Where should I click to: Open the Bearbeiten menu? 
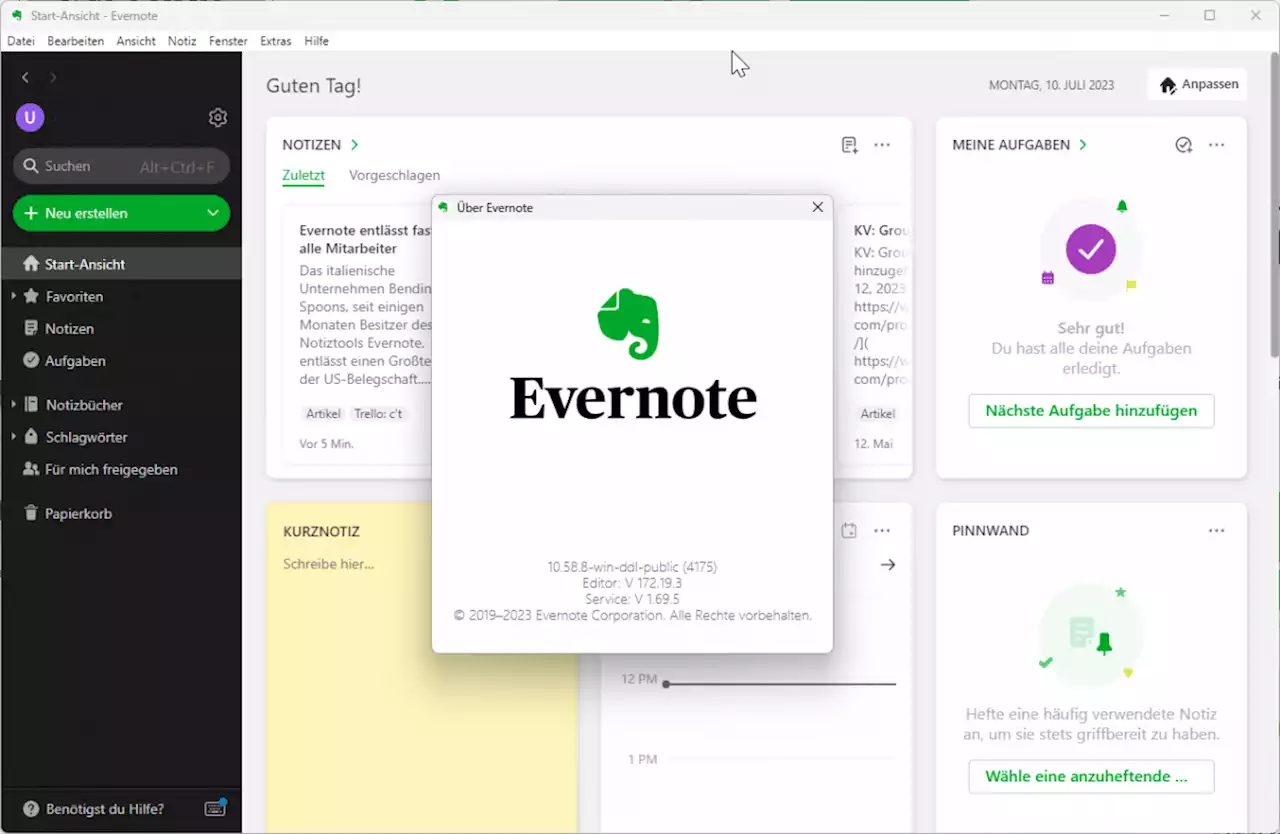pos(76,41)
